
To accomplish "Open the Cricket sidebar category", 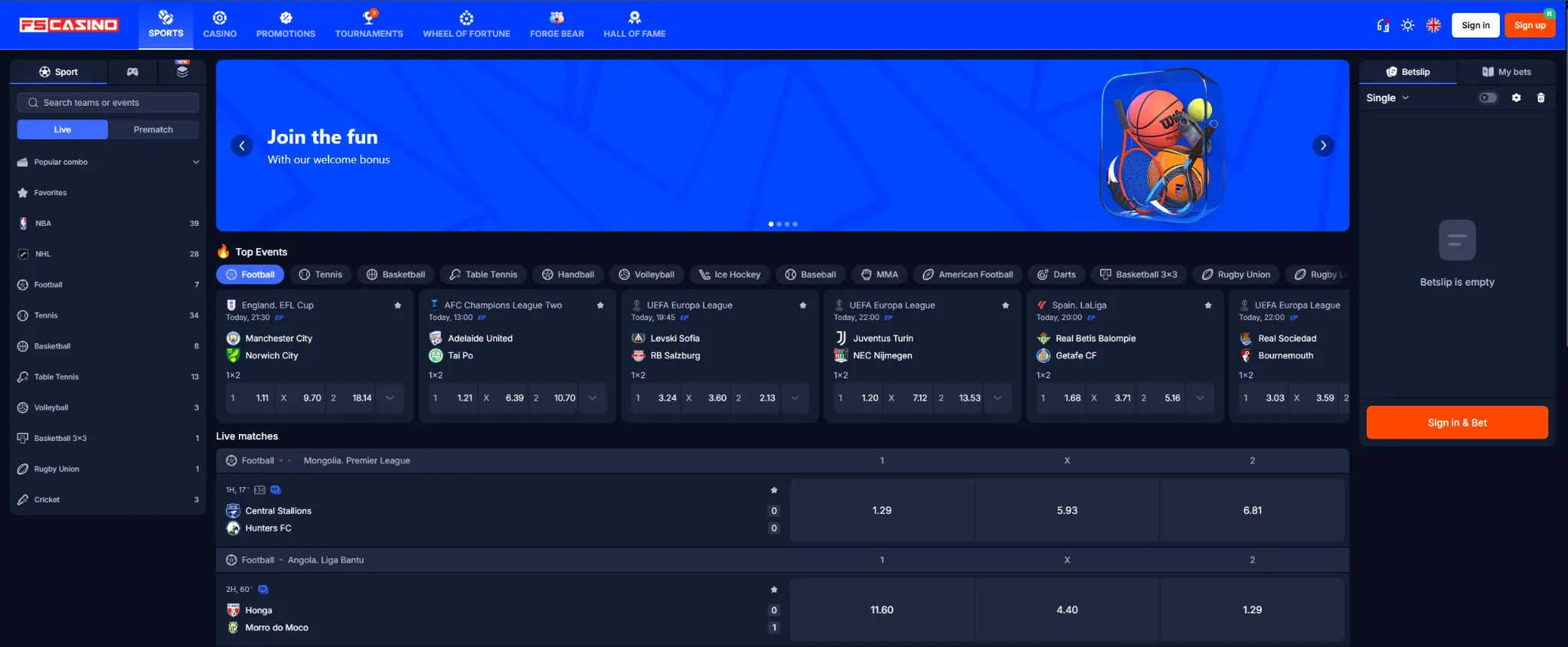I will 108,500.
